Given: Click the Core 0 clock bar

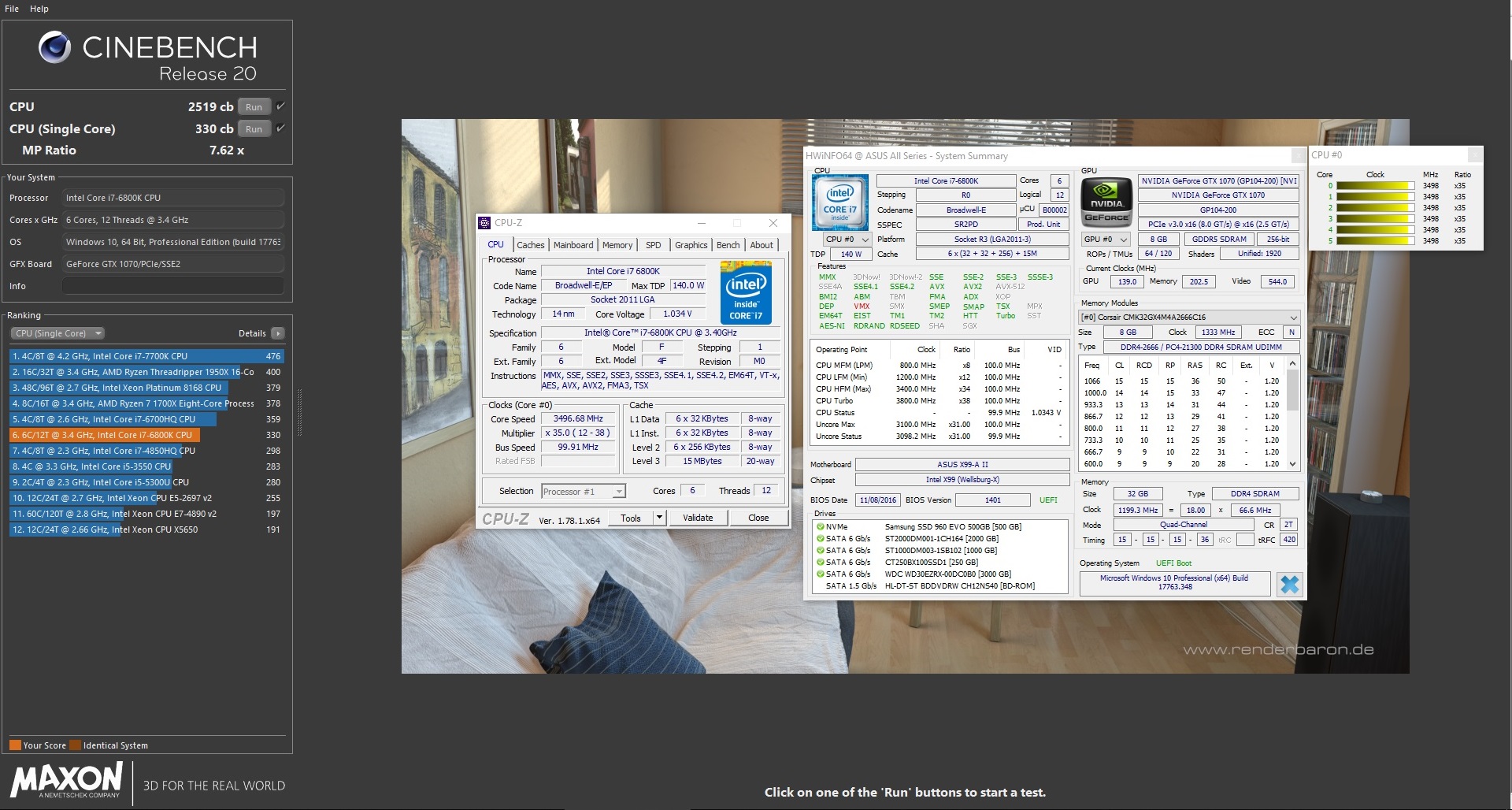Looking at the screenshot, I should tap(1374, 186).
